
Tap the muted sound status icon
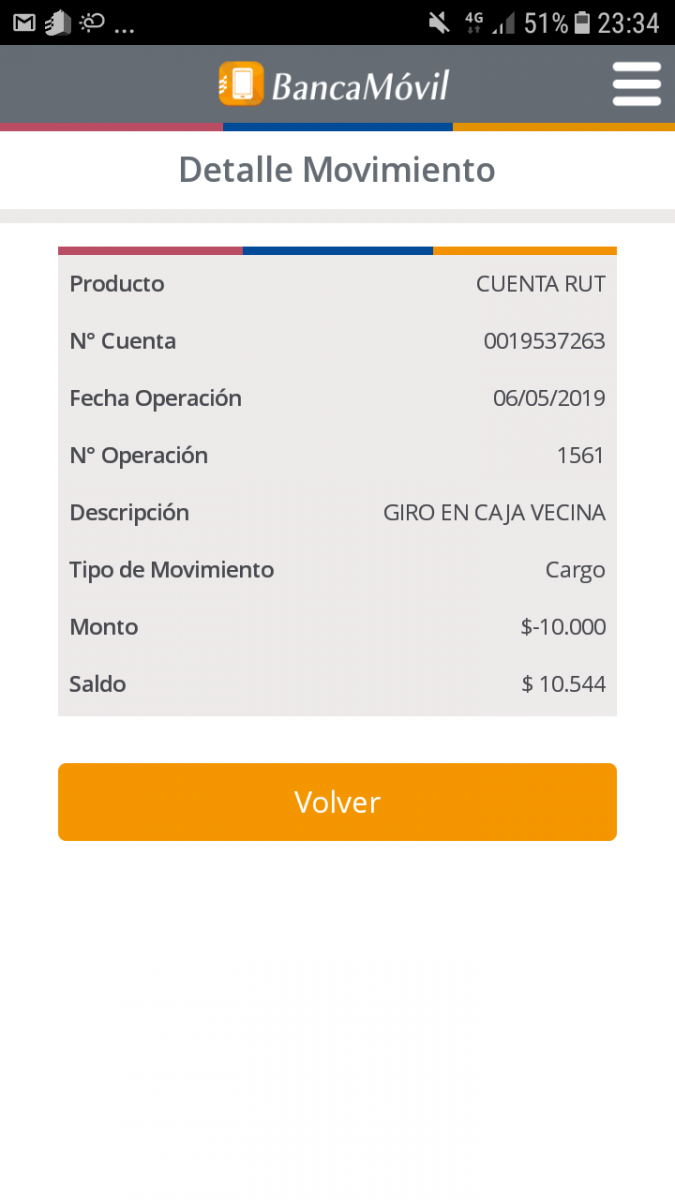click(438, 23)
